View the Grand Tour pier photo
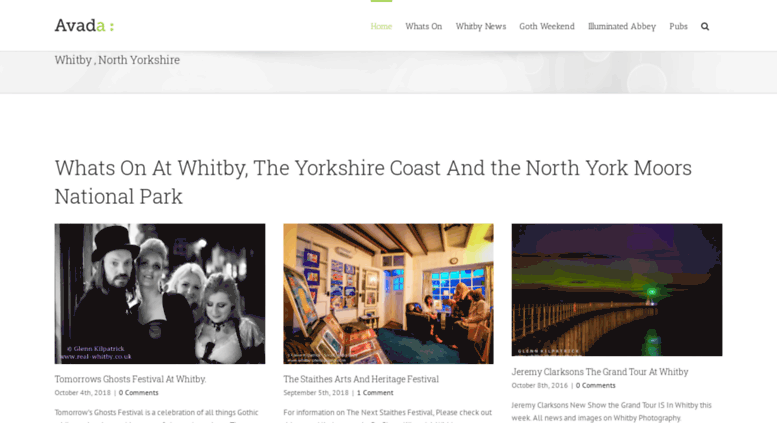777x423 pixels. tap(617, 290)
